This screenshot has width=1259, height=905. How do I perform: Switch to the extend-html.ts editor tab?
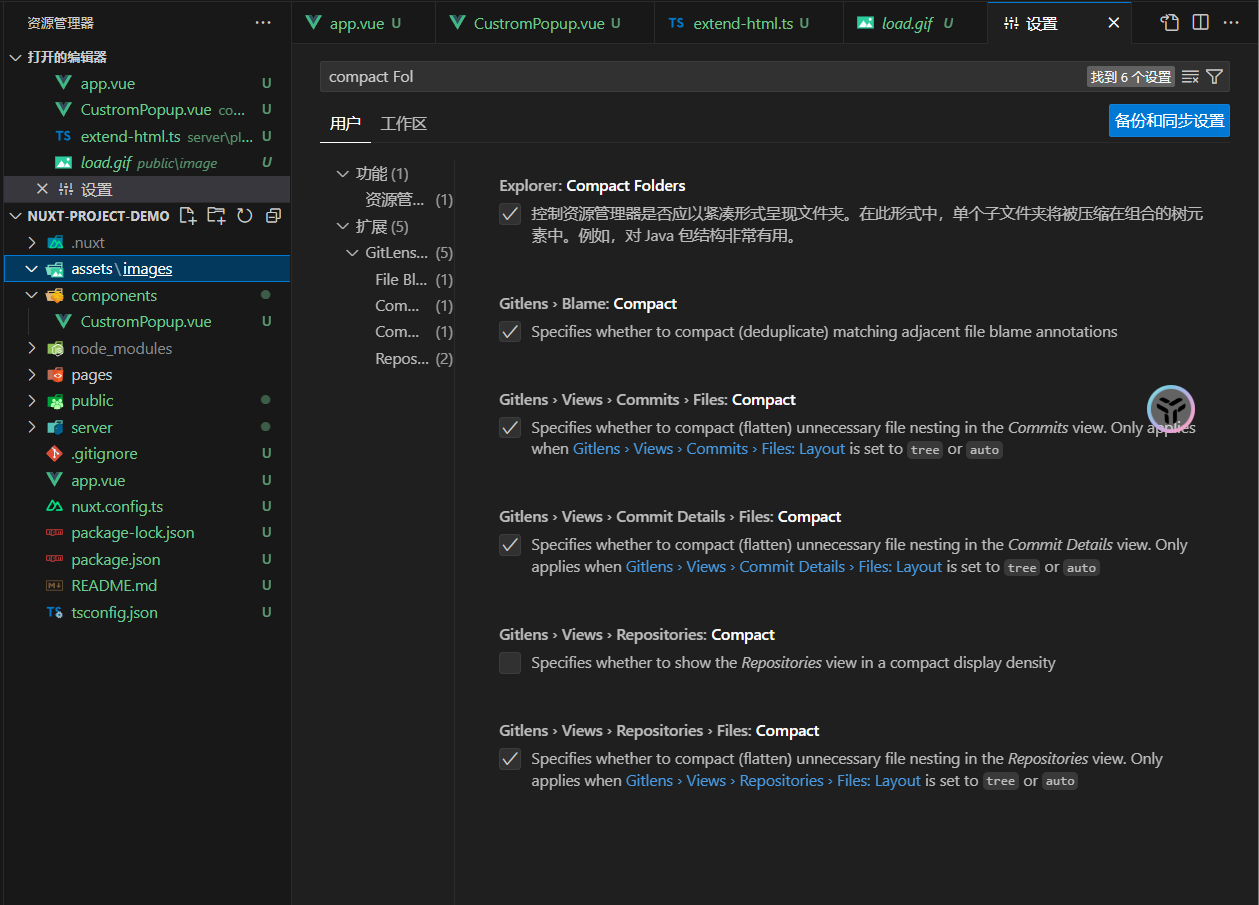pos(749,23)
